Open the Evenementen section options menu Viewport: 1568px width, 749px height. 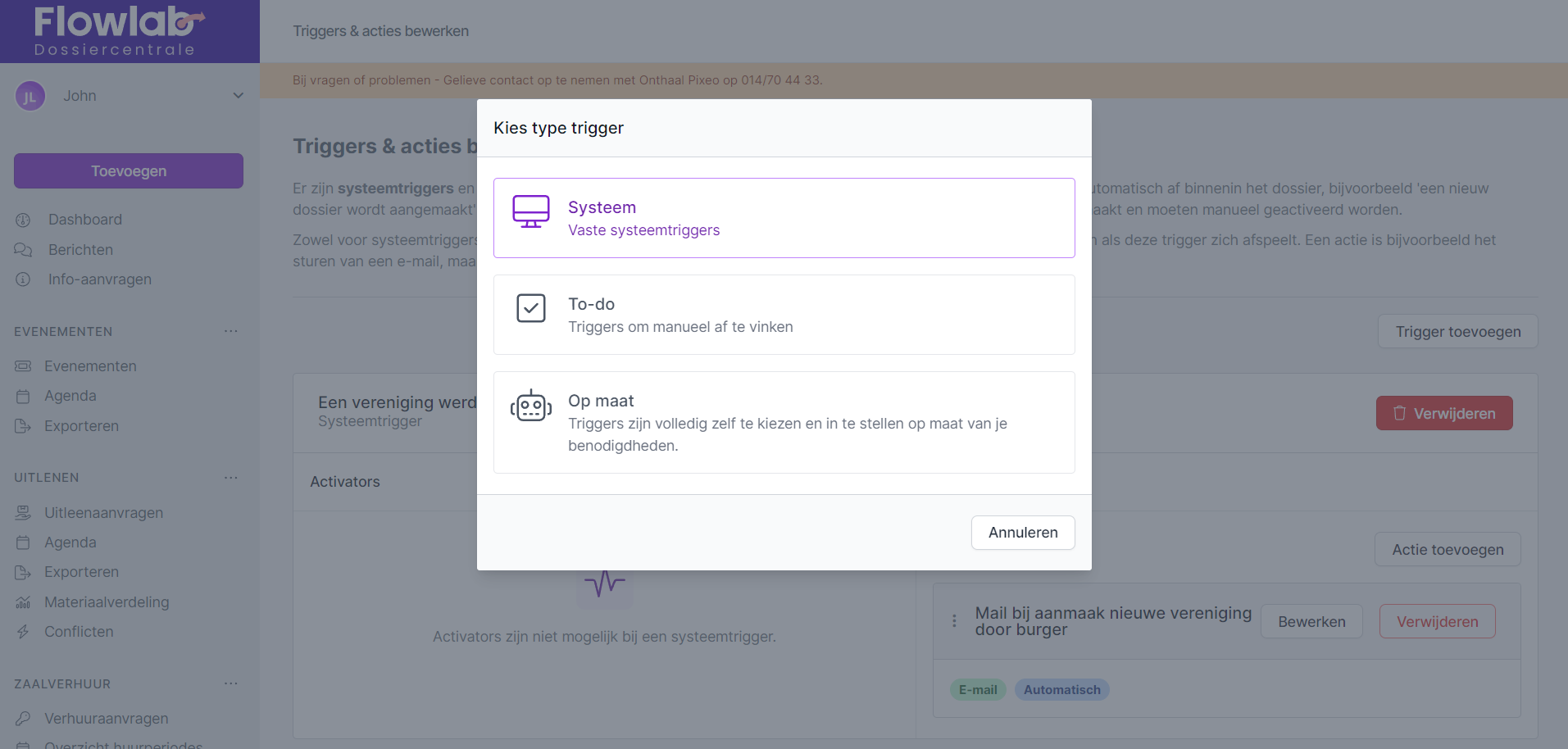[x=231, y=331]
